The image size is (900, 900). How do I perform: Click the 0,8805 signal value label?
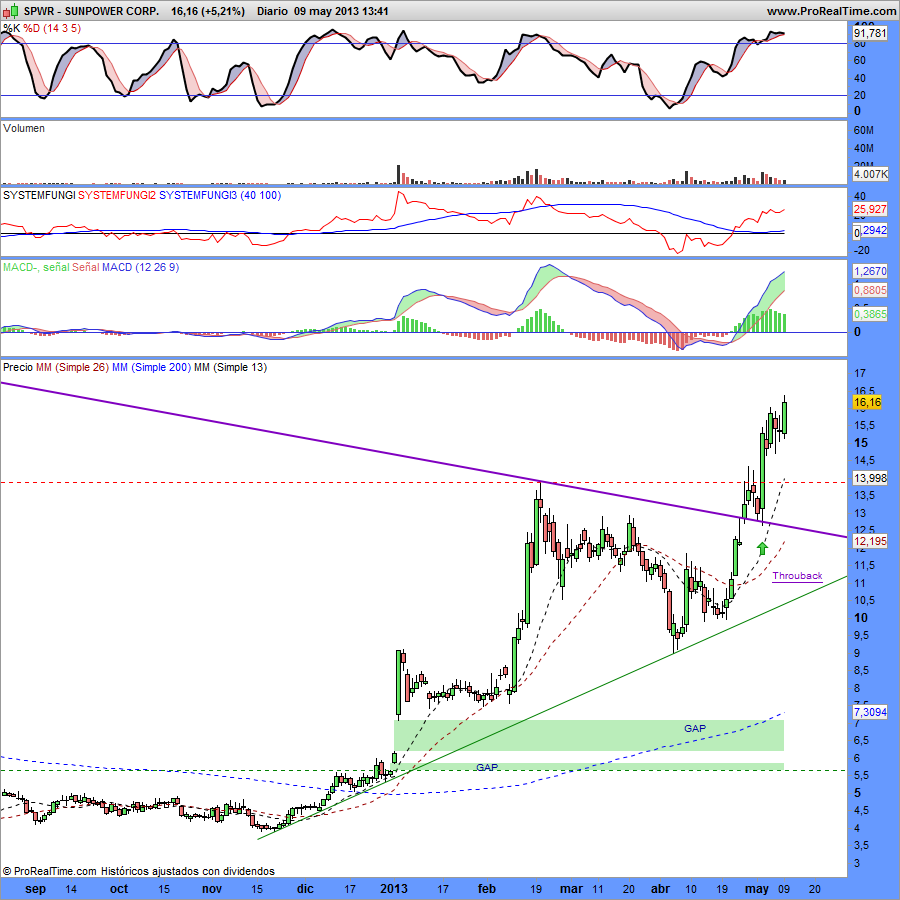pyautogui.click(x=870, y=290)
